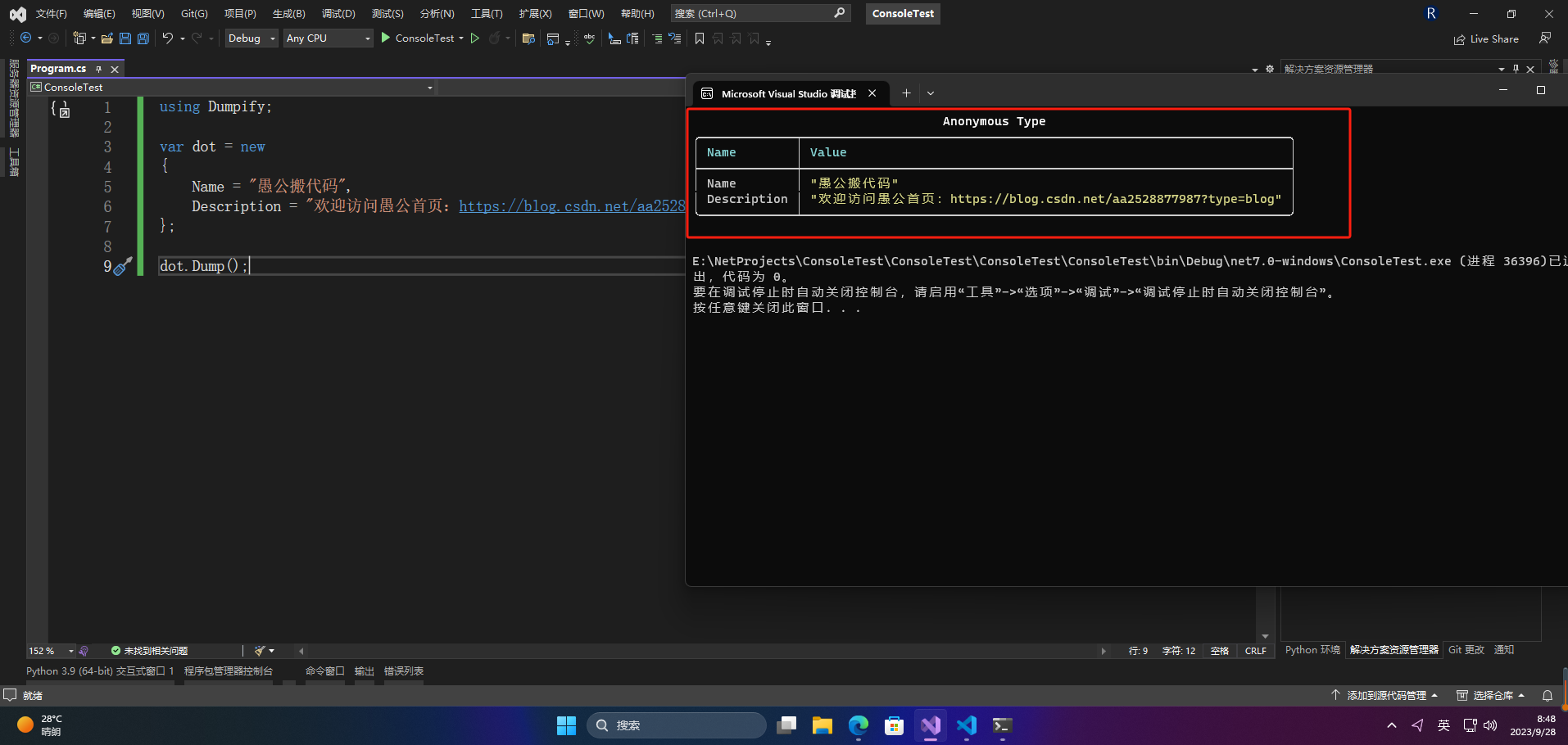Open a file using the Open File icon
This screenshot has width=1568, height=745.
[x=108, y=38]
